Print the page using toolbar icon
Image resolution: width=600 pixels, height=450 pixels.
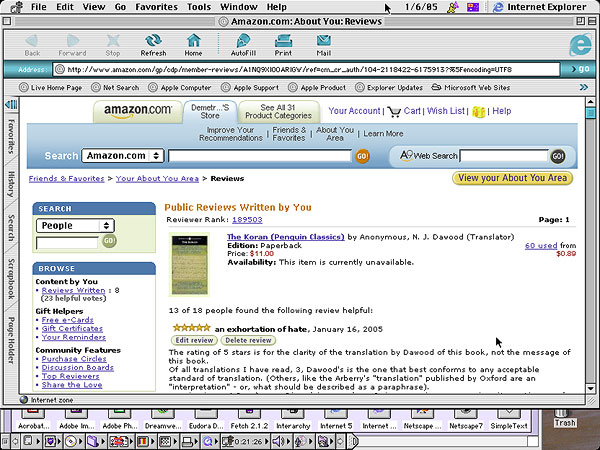[283, 45]
